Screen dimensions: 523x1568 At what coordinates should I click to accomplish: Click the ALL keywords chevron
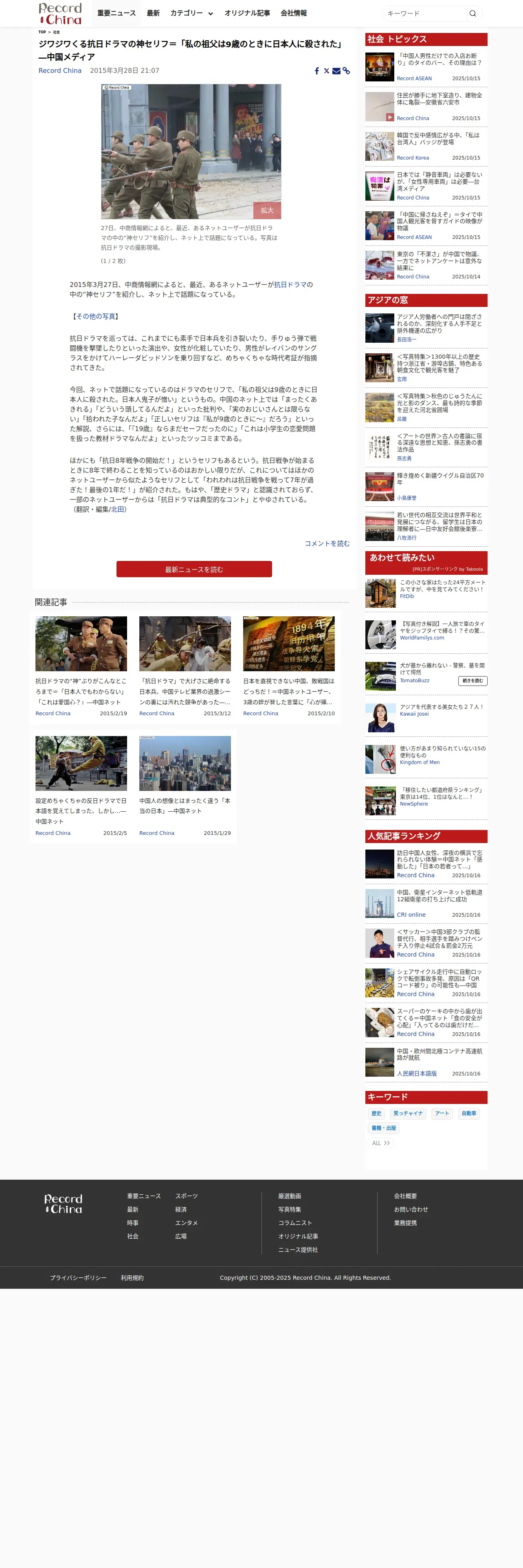[381, 1143]
